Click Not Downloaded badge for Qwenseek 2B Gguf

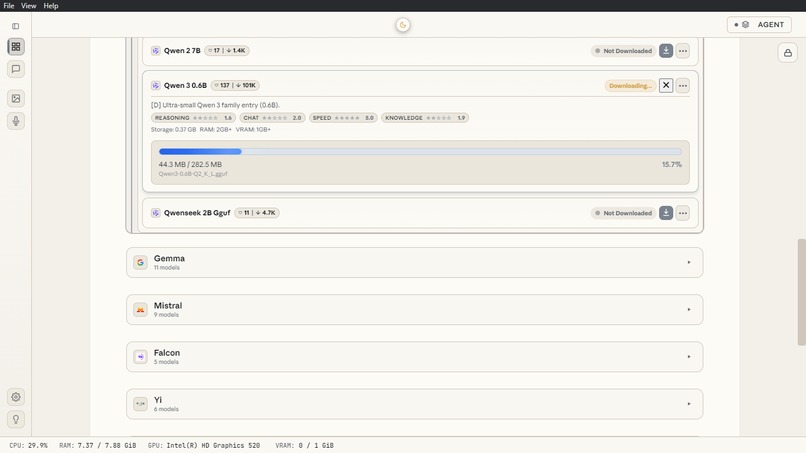click(623, 213)
